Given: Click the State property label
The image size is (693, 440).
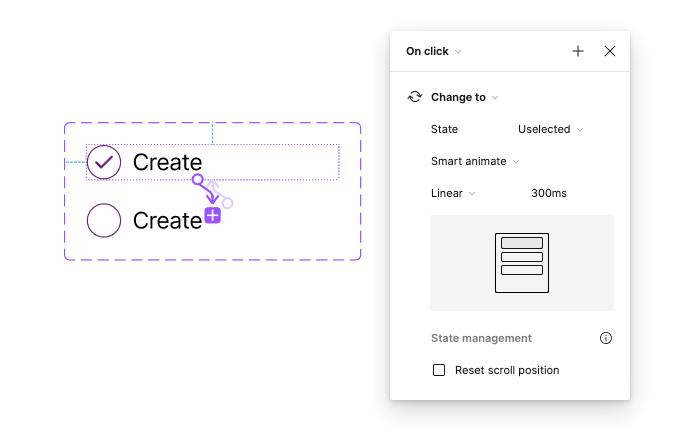Looking at the screenshot, I should pos(444,129).
